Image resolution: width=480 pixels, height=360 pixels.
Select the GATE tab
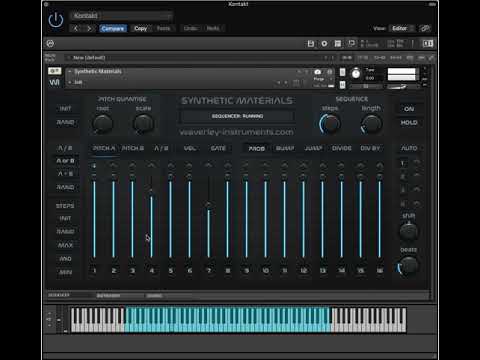(x=218, y=148)
